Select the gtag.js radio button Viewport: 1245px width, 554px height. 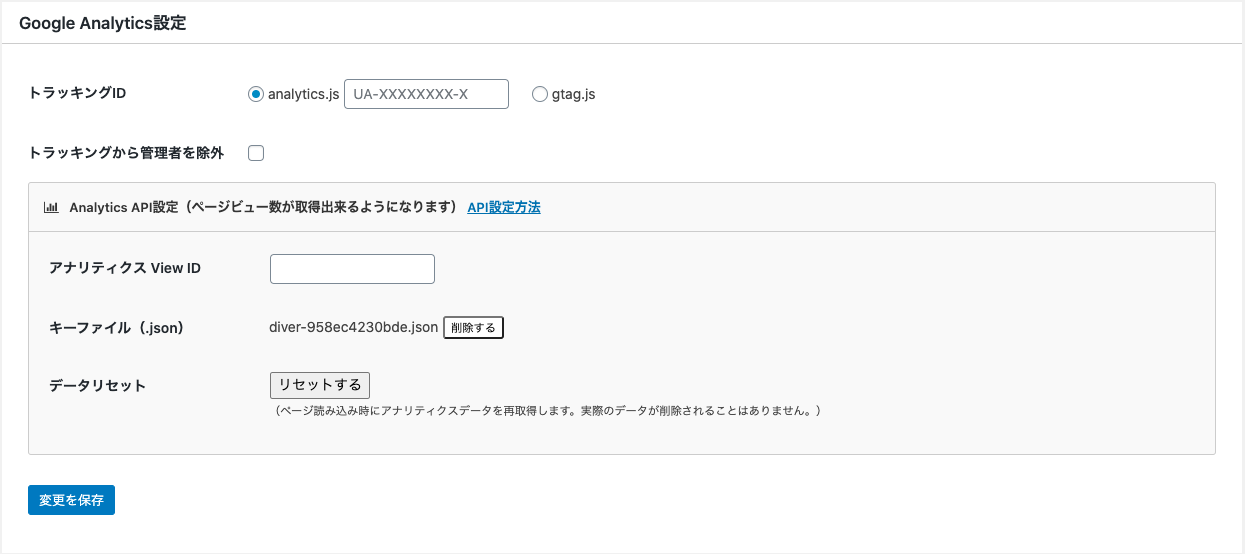(540, 94)
